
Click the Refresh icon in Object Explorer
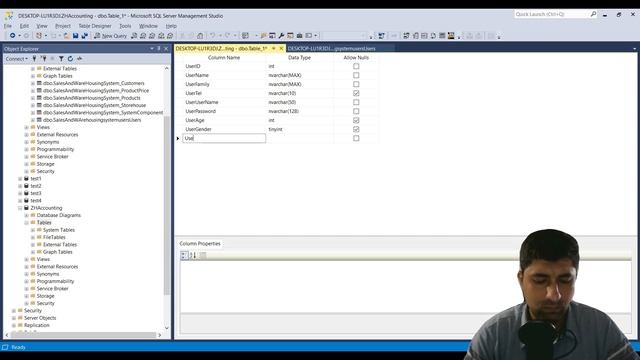click(70, 59)
